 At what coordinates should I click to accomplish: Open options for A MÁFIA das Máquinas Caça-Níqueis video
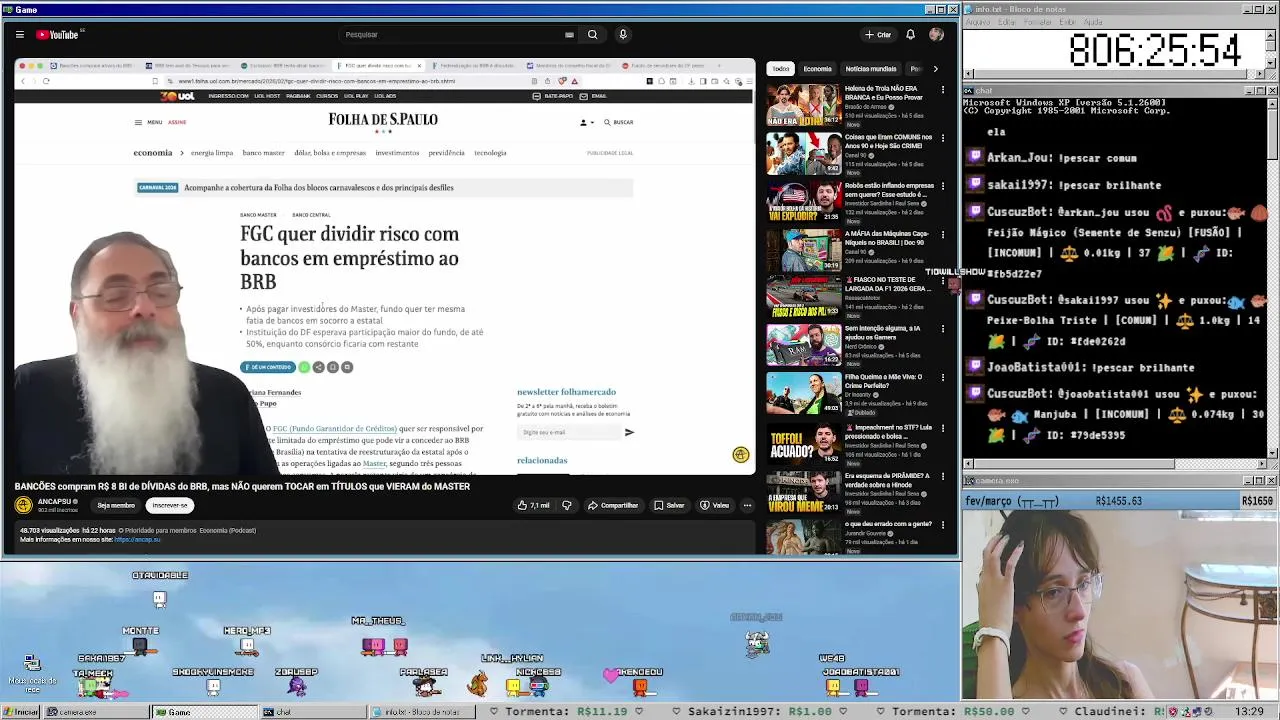click(x=942, y=234)
